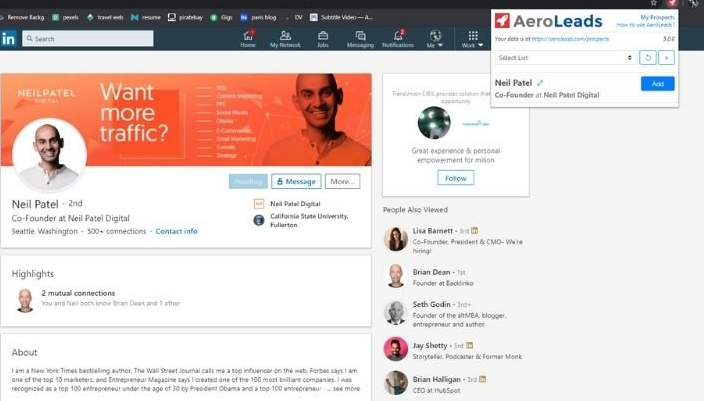704x401 pixels.
Task: Open Lisa Barnett's profile
Action: point(433,231)
